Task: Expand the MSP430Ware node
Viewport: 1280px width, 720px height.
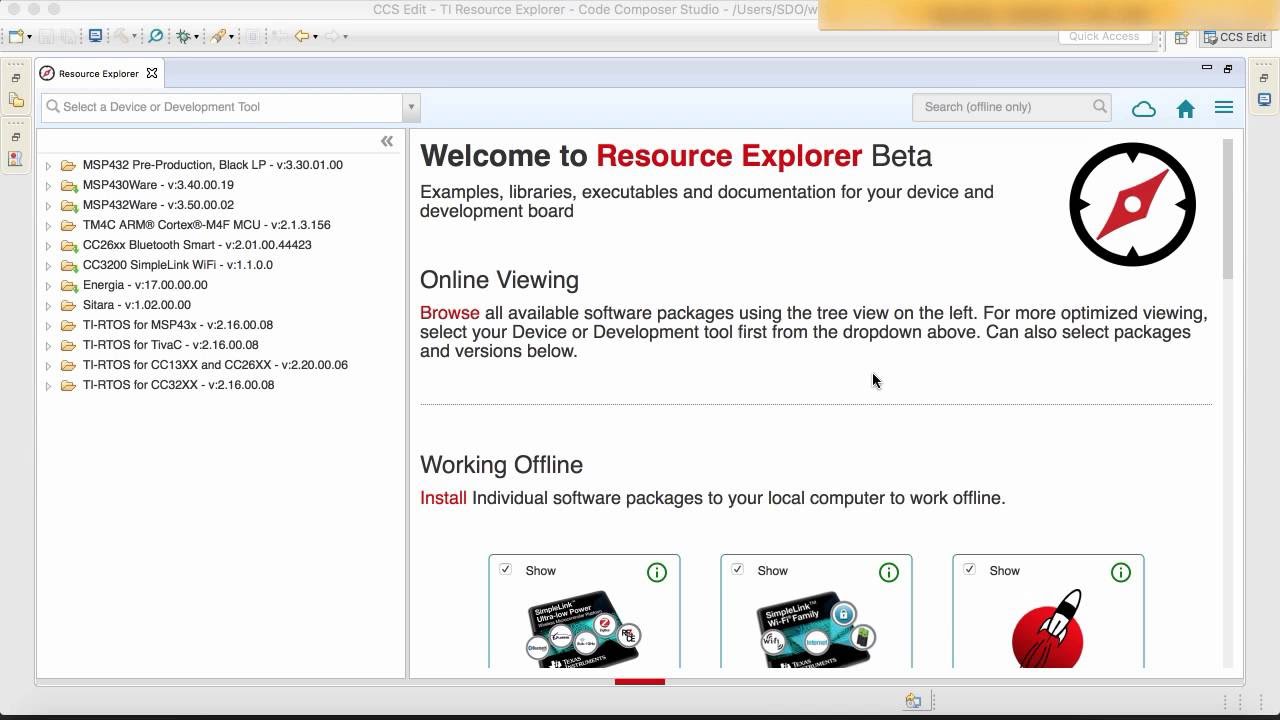Action: [x=48, y=186]
